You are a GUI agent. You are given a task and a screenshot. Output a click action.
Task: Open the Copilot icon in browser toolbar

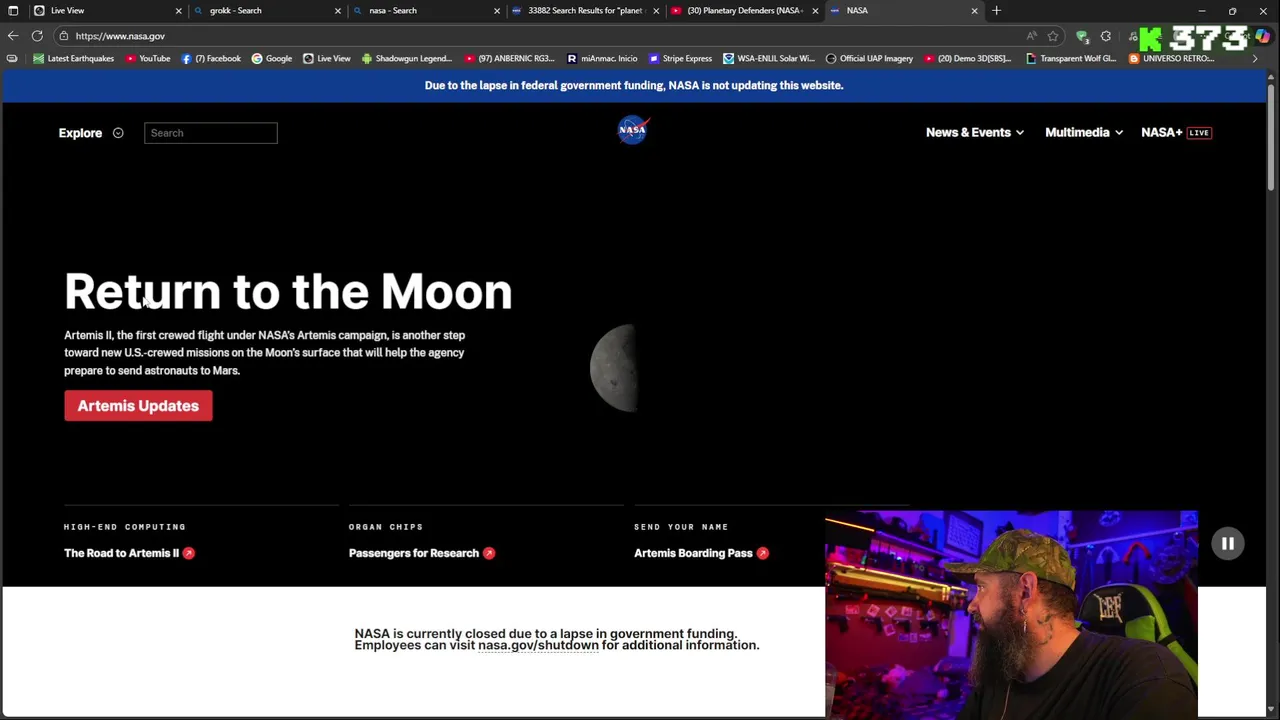[1263, 36]
